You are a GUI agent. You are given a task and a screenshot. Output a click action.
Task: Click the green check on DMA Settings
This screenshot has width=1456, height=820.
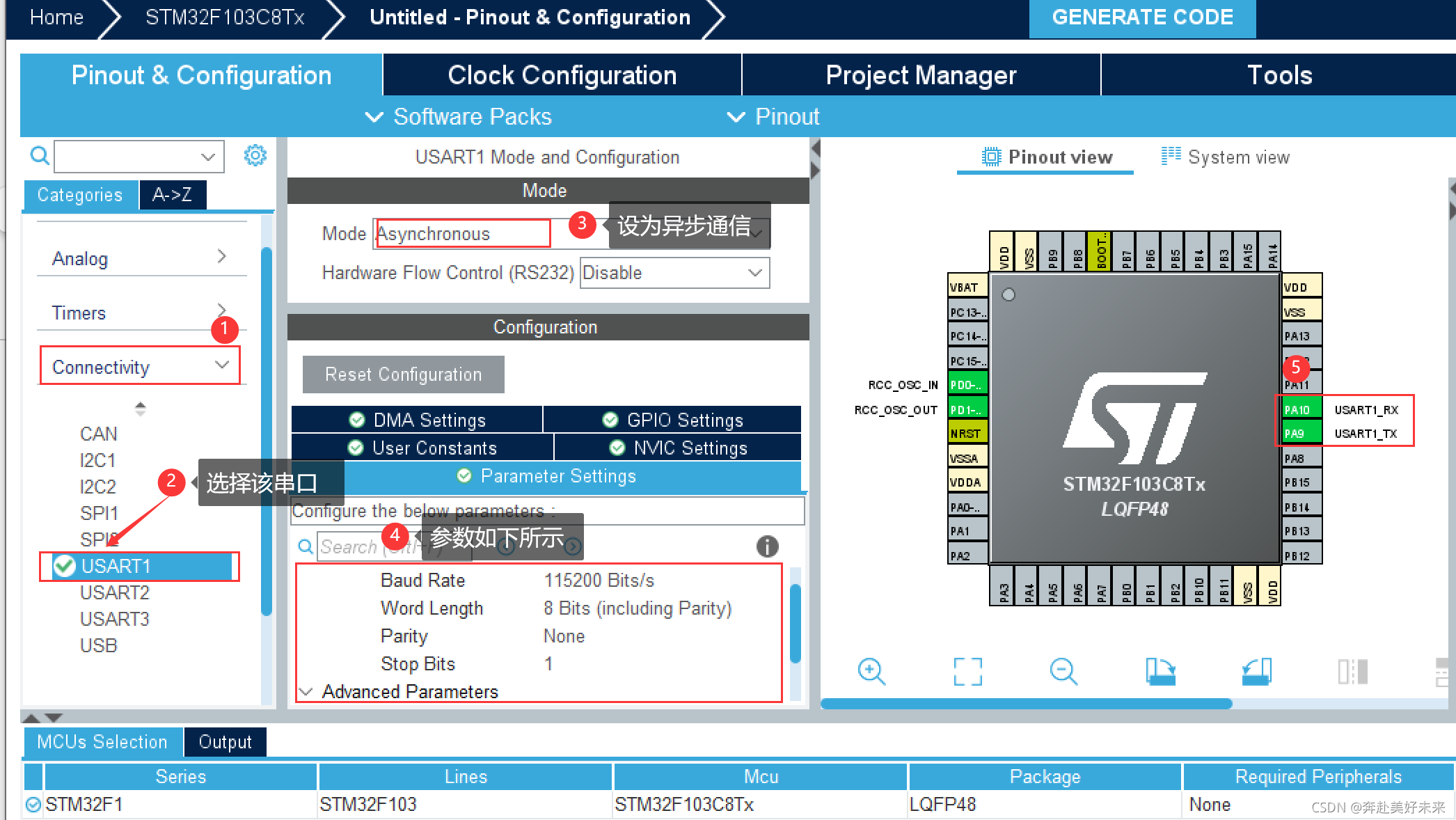pyautogui.click(x=356, y=419)
